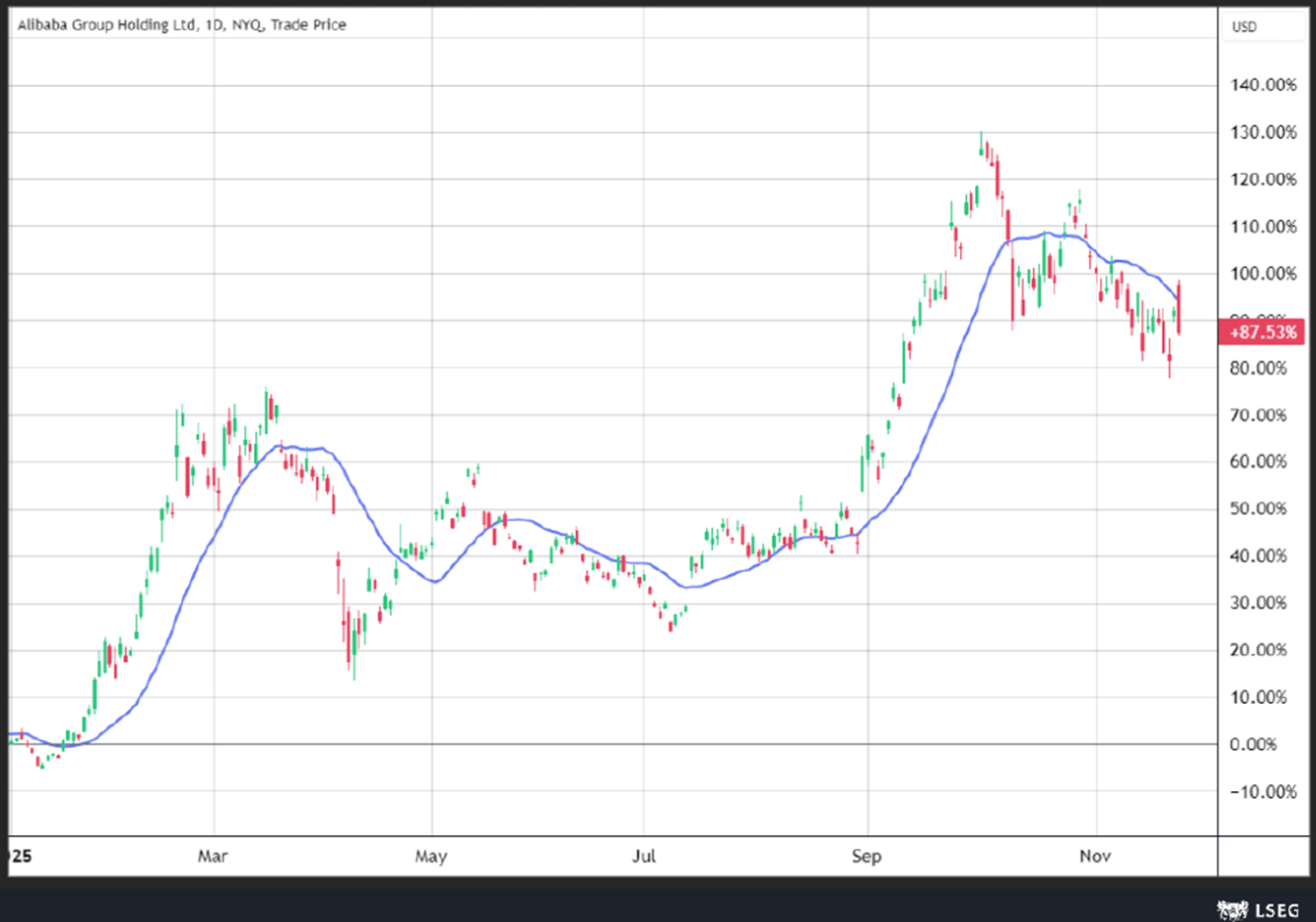
Task: Click the 100.00% axis value
Action: click(1263, 273)
